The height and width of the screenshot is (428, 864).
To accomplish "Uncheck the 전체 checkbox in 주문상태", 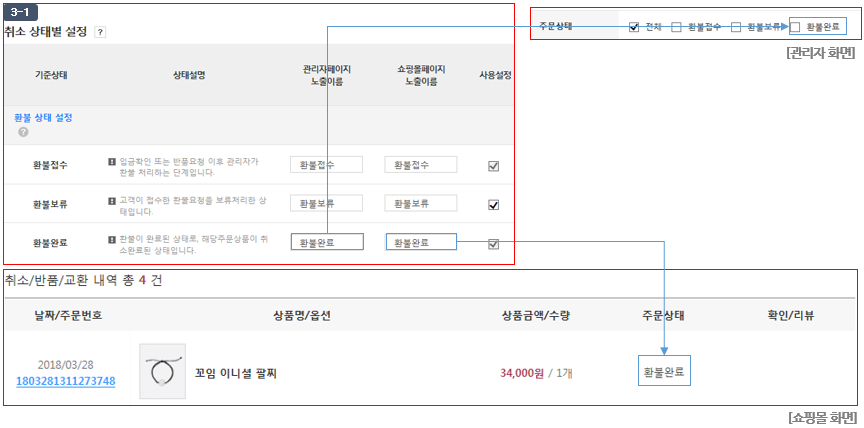I will click(634, 27).
